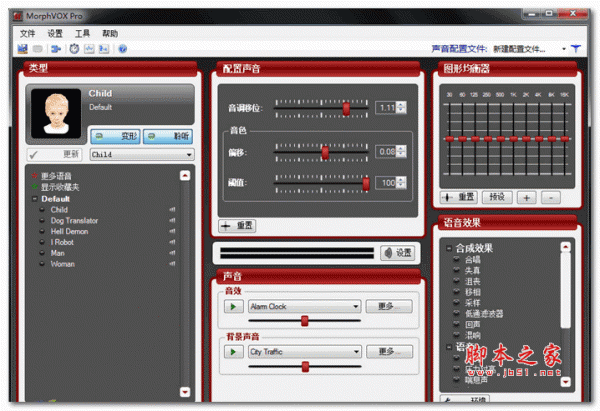Screen dimensions: 600x411
Task: Click the background sound volume slider handle
Action: click(305, 367)
